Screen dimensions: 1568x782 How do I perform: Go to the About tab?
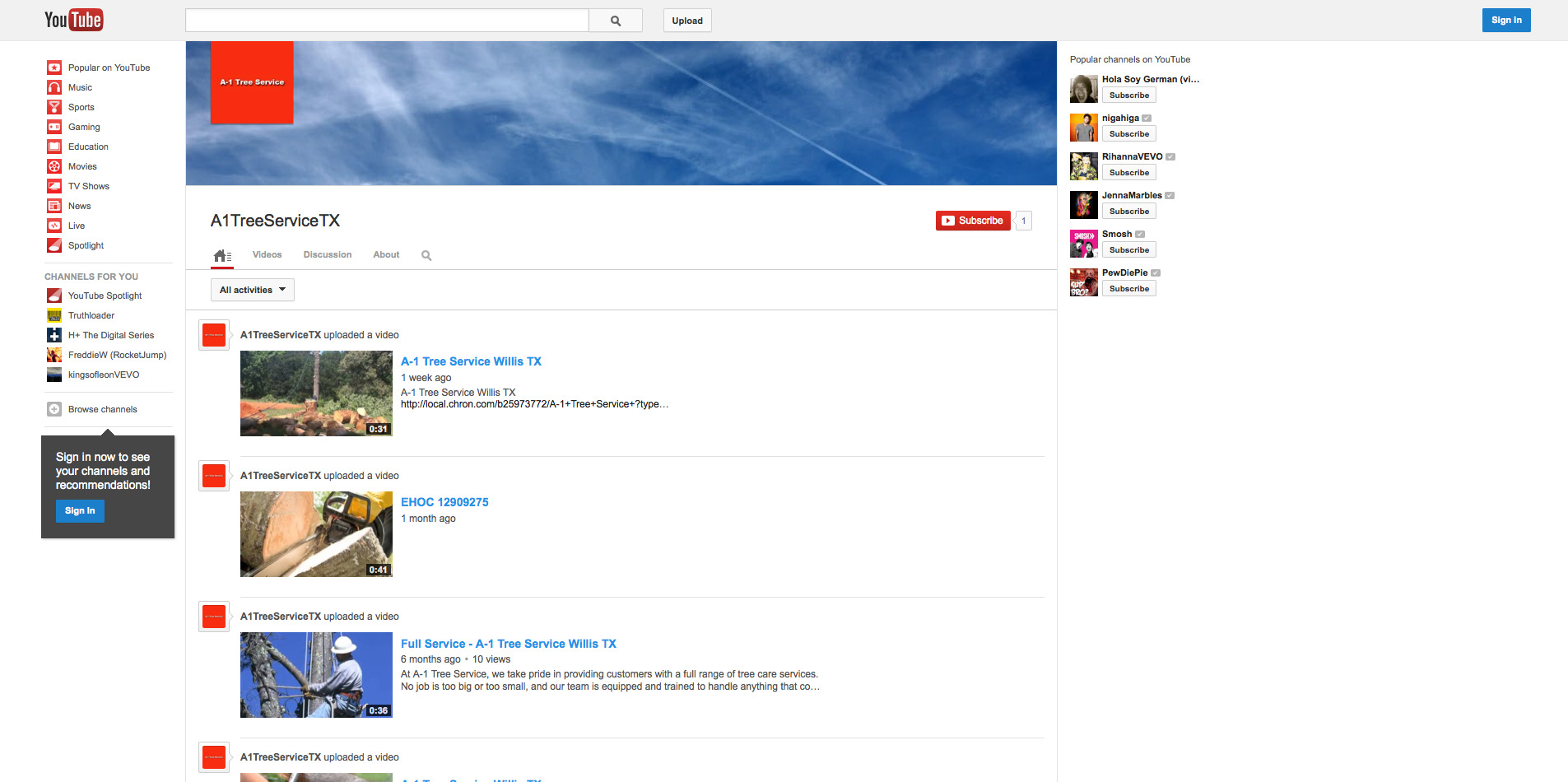pyautogui.click(x=386, y=255)
